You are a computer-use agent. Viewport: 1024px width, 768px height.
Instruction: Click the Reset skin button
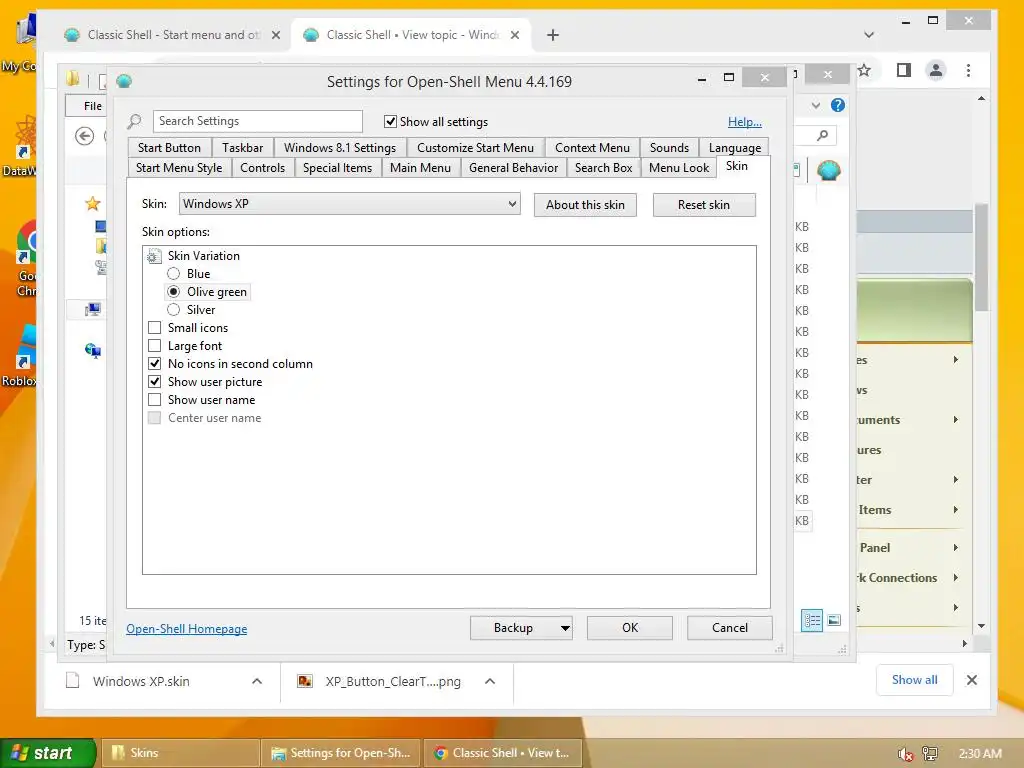[704, 204]
